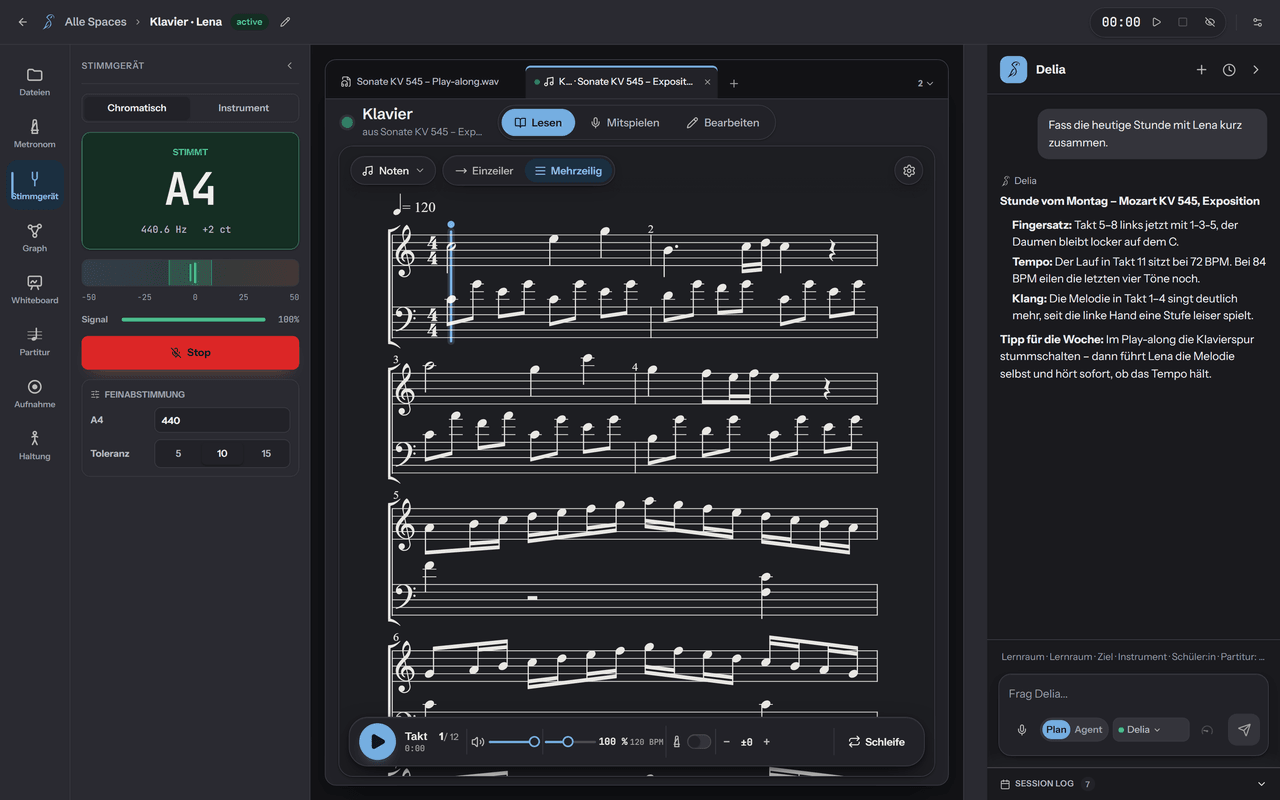This screenshot has height=800, width=1280.
Task: Select Einzeiler layout
Action: point(484,171)
